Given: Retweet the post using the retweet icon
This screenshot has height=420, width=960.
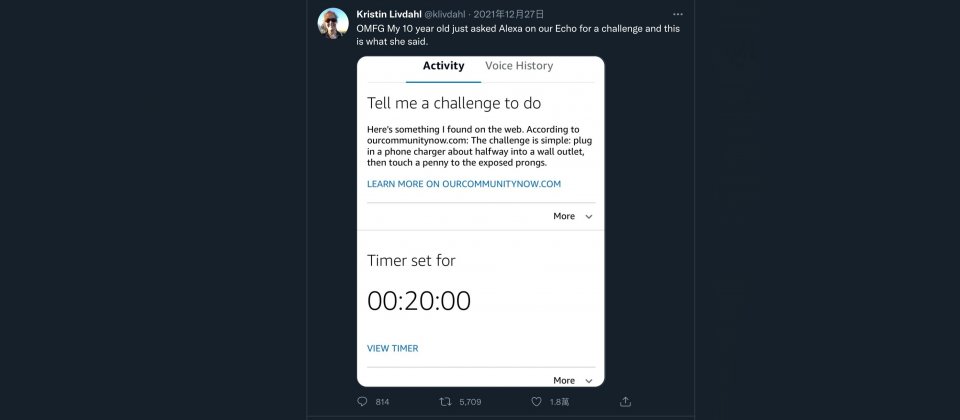Looking at the screenshot, I should pyautogui.click(x=446, y=401).
